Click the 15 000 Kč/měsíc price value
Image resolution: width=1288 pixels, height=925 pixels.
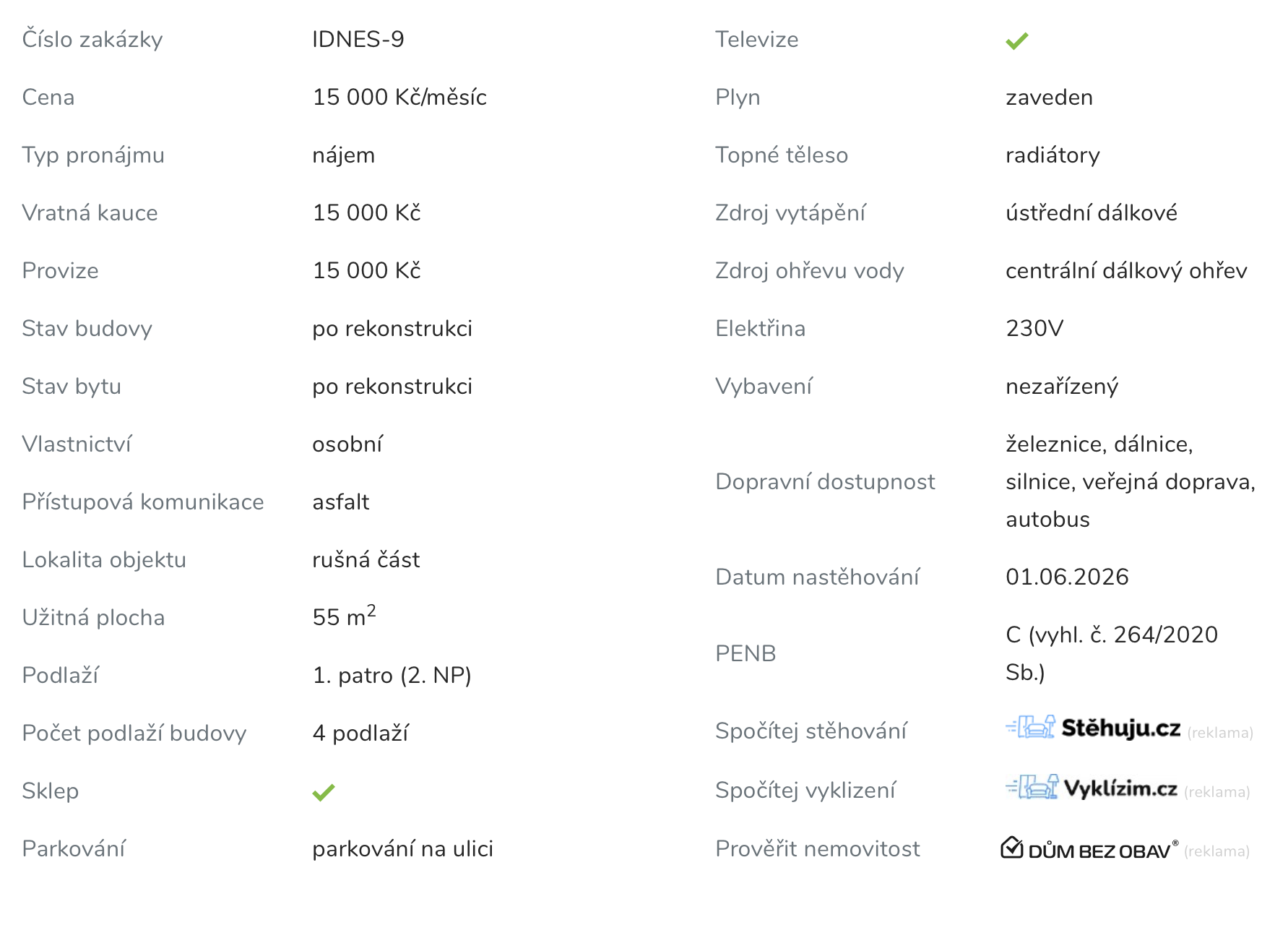click(399, 97)
